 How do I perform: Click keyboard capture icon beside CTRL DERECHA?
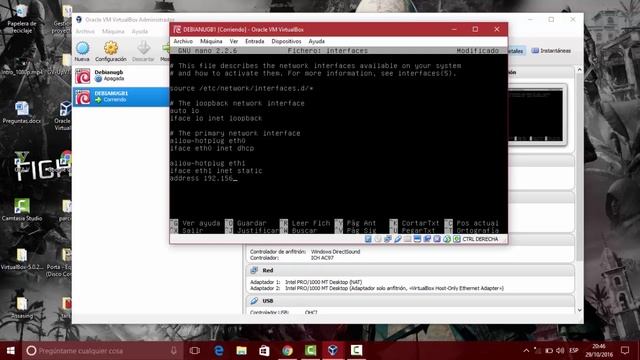pyautogui.click(x=456, y=239)
